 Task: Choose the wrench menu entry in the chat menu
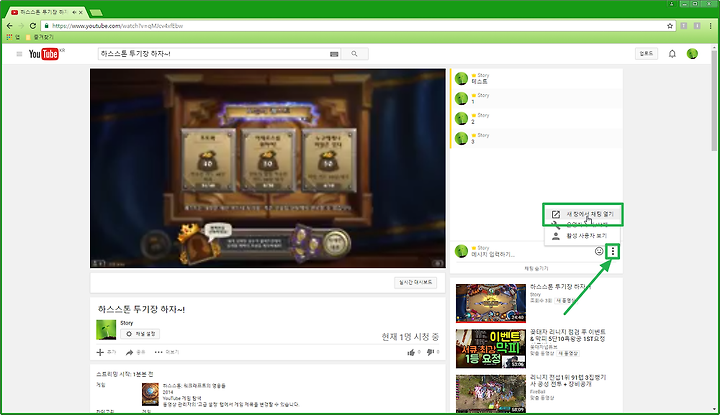pyautogui.click(x=583, y=225)
